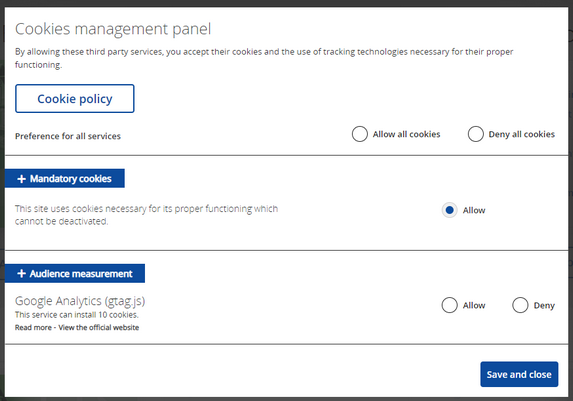Screen dimensions: 573x401
Task: Open the View the official website link
Action: pyautogui.click(x=99, y=328)
